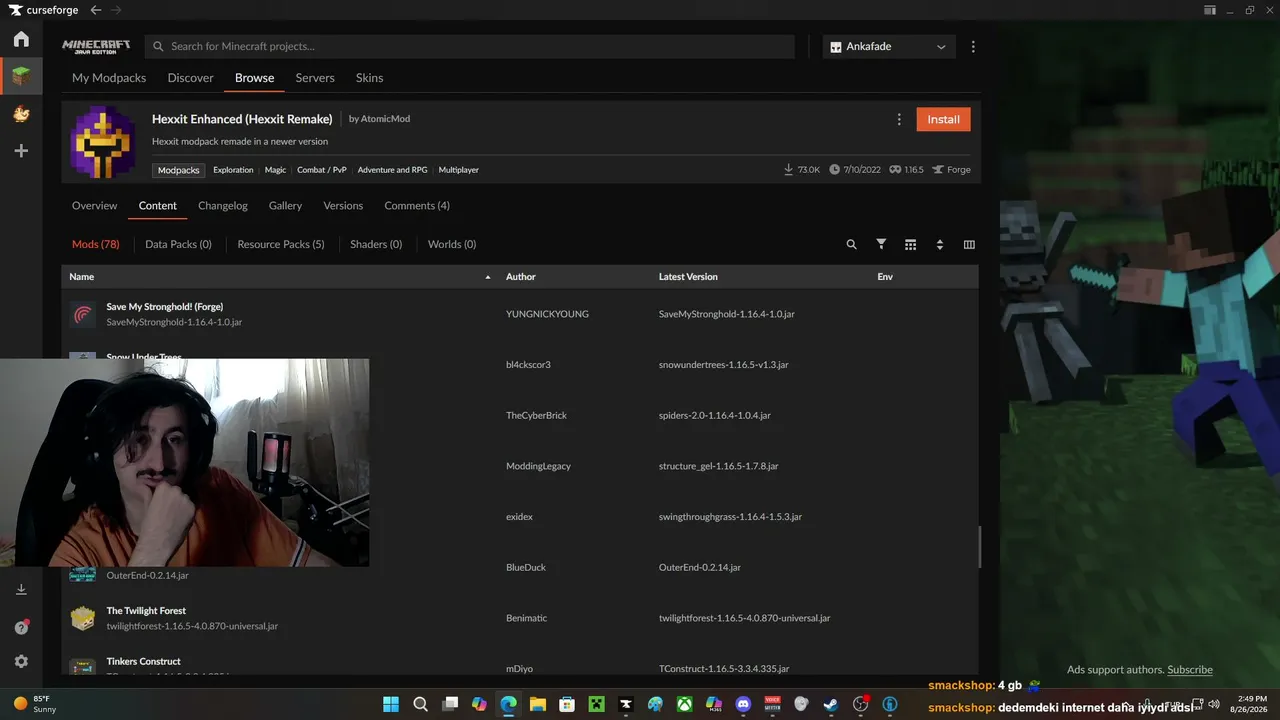Open more options next to Ankafade profile
The height and width of the screenshot is (720, 1280).
973,47
